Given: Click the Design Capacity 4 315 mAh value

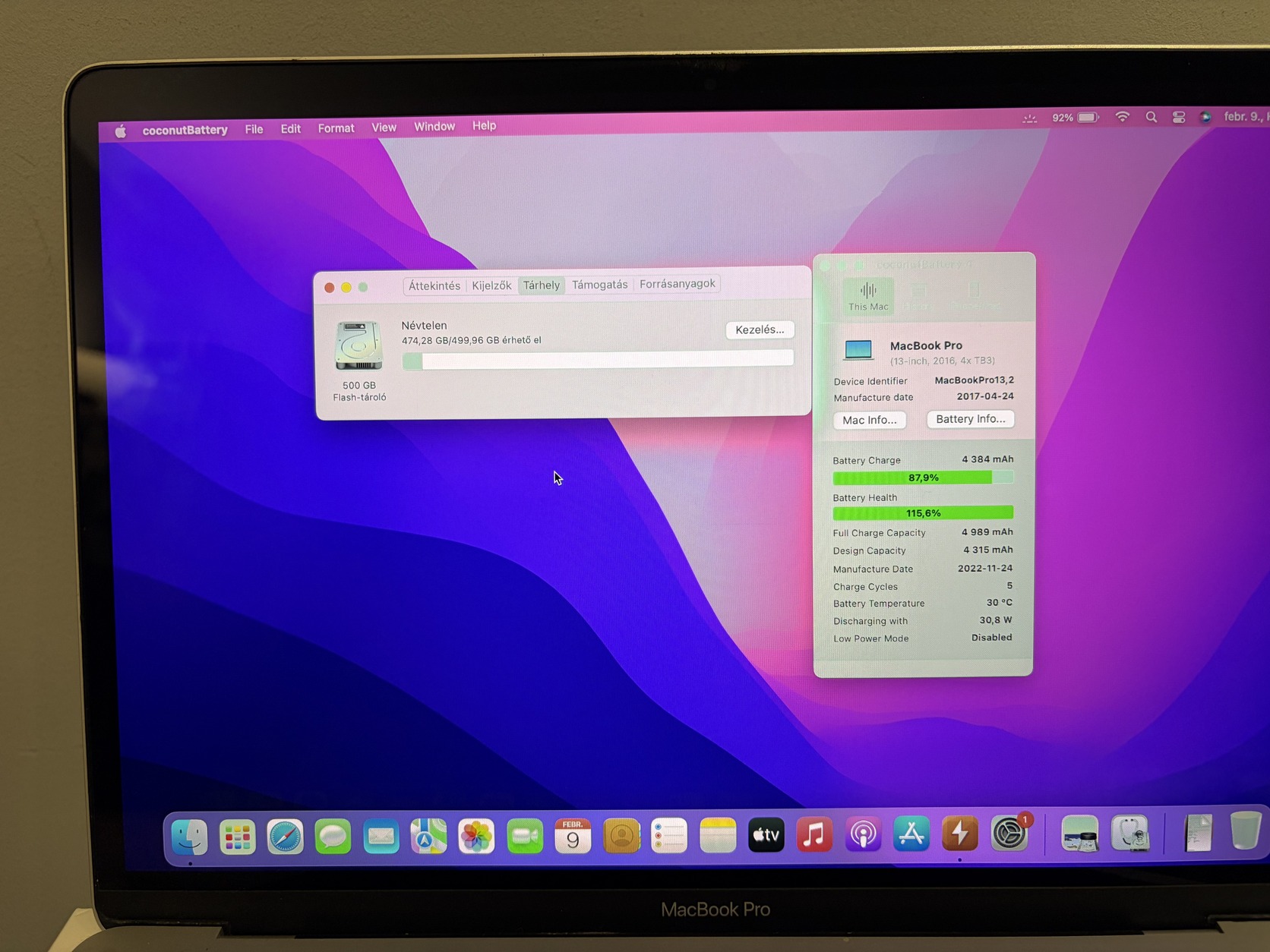Looking at the screenshot, I should coord(988,550).
